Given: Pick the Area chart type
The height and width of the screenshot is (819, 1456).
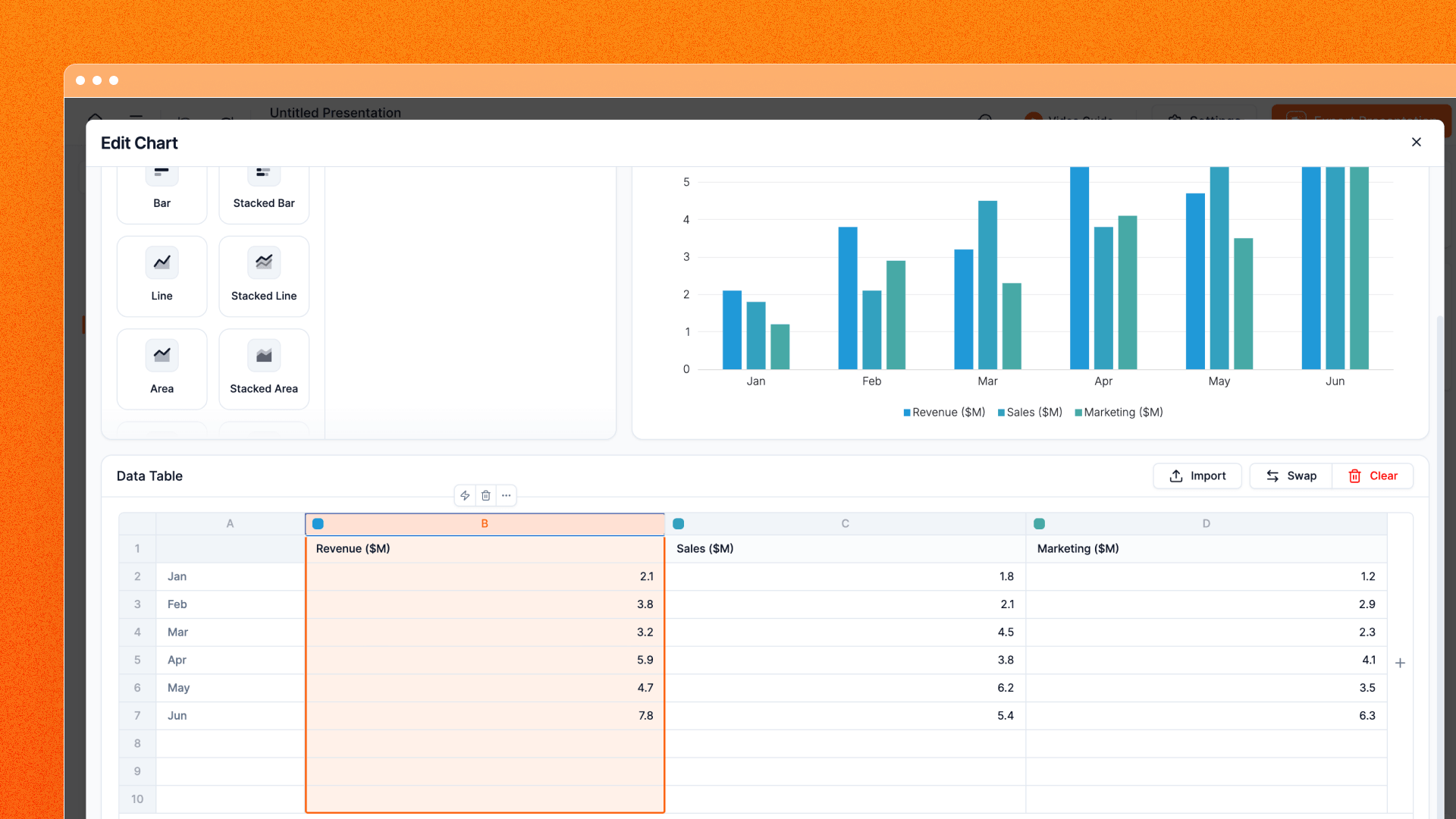Looking at the screenshot, I should (162, 369).
